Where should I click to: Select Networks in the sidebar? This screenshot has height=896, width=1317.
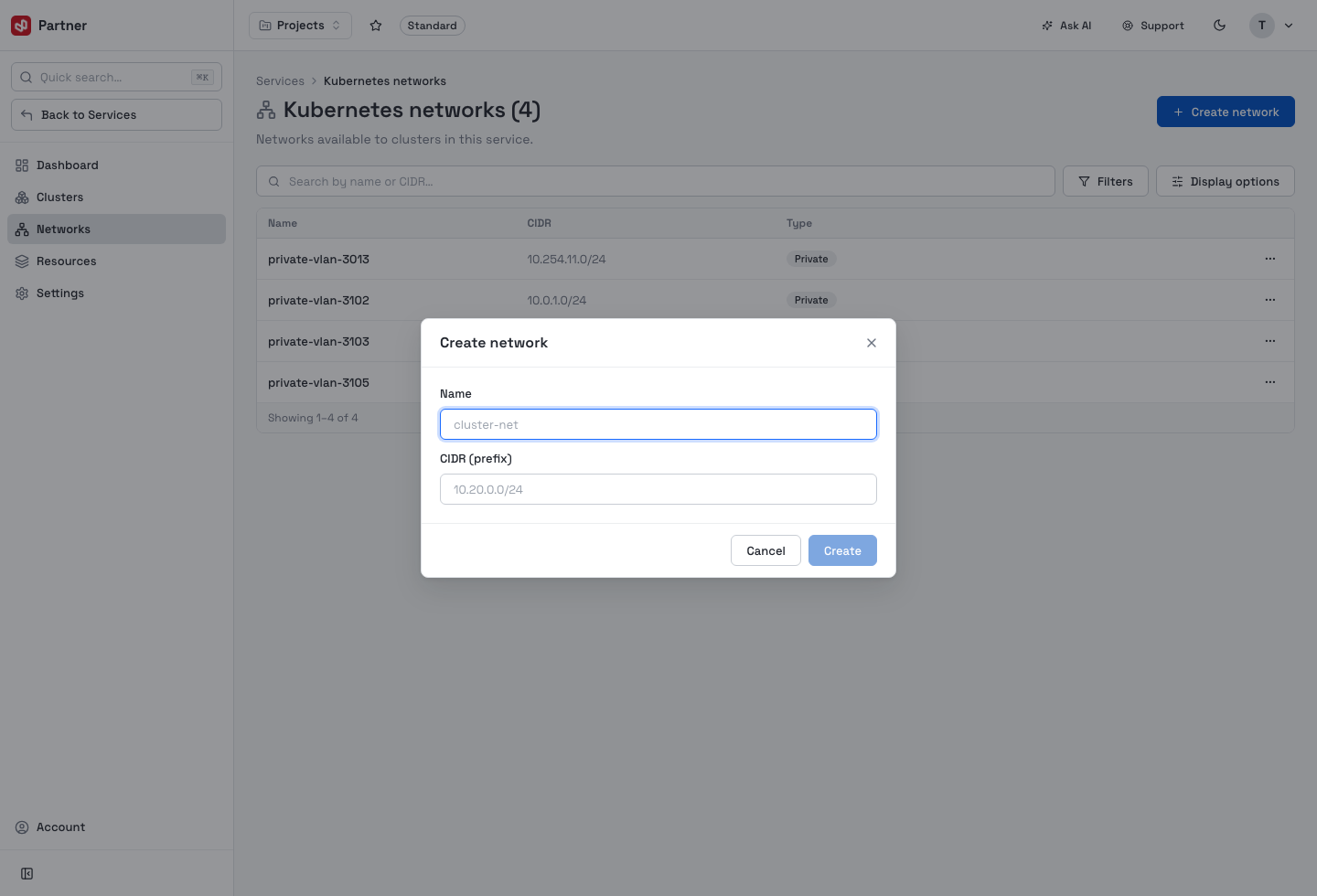click(x=116, y=229)
